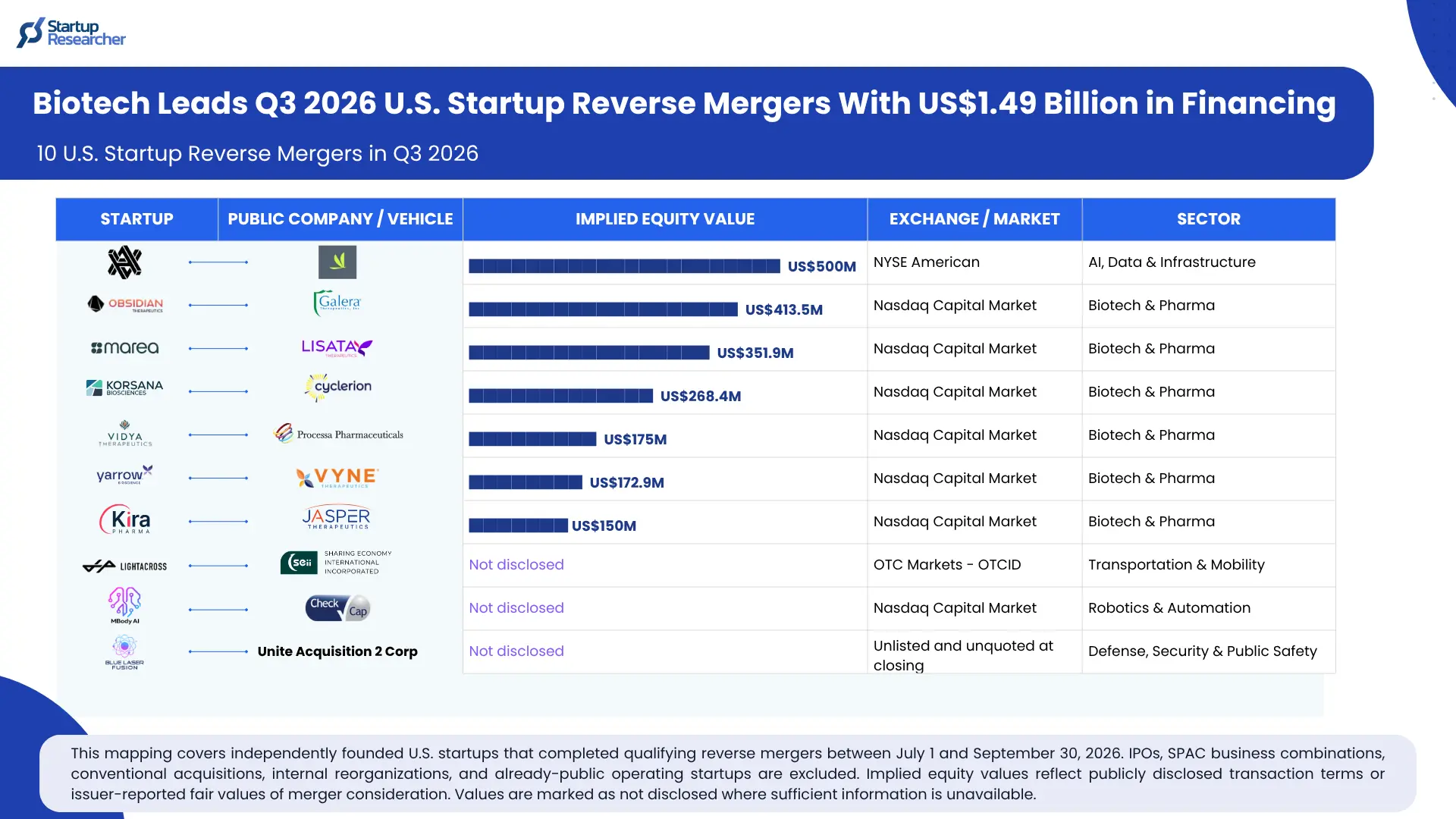Click the US$172.9M value bar
The image size is (1456, 819).
(x=526, y=482)
